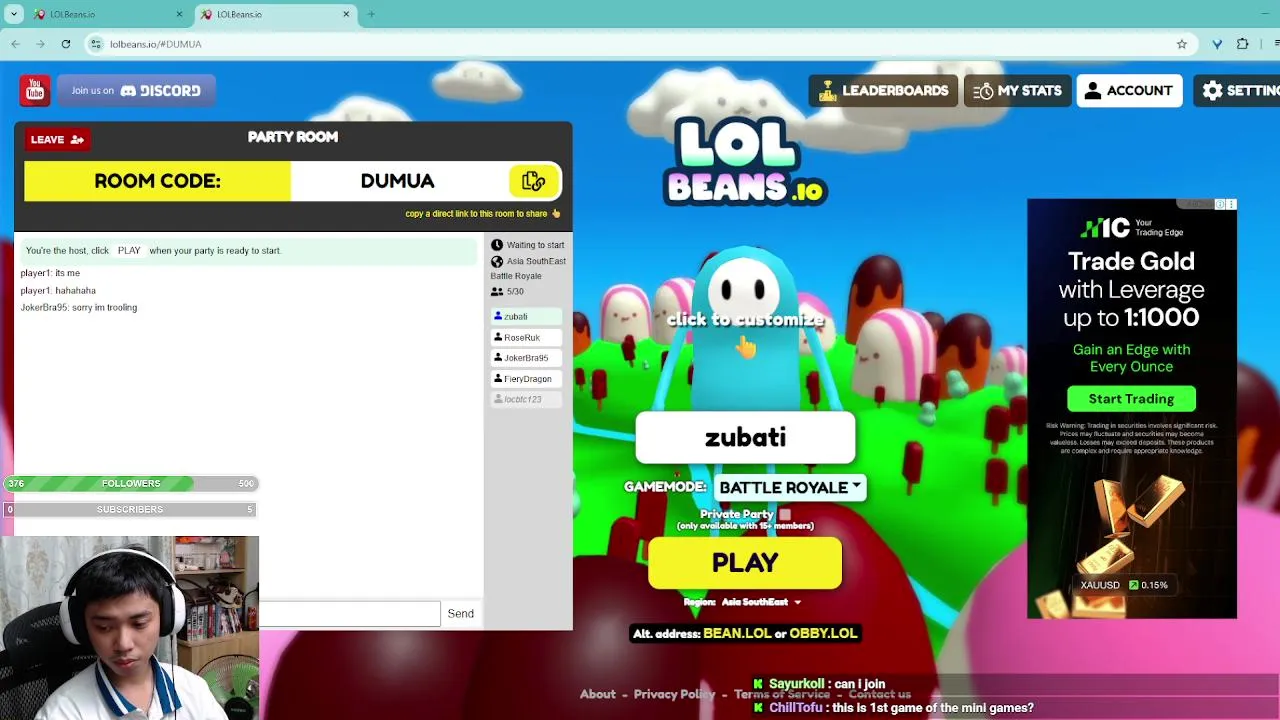Click the clock icon beside Waiting to start
This screenshot has height=720, width=1280.
tap(497, 245)
